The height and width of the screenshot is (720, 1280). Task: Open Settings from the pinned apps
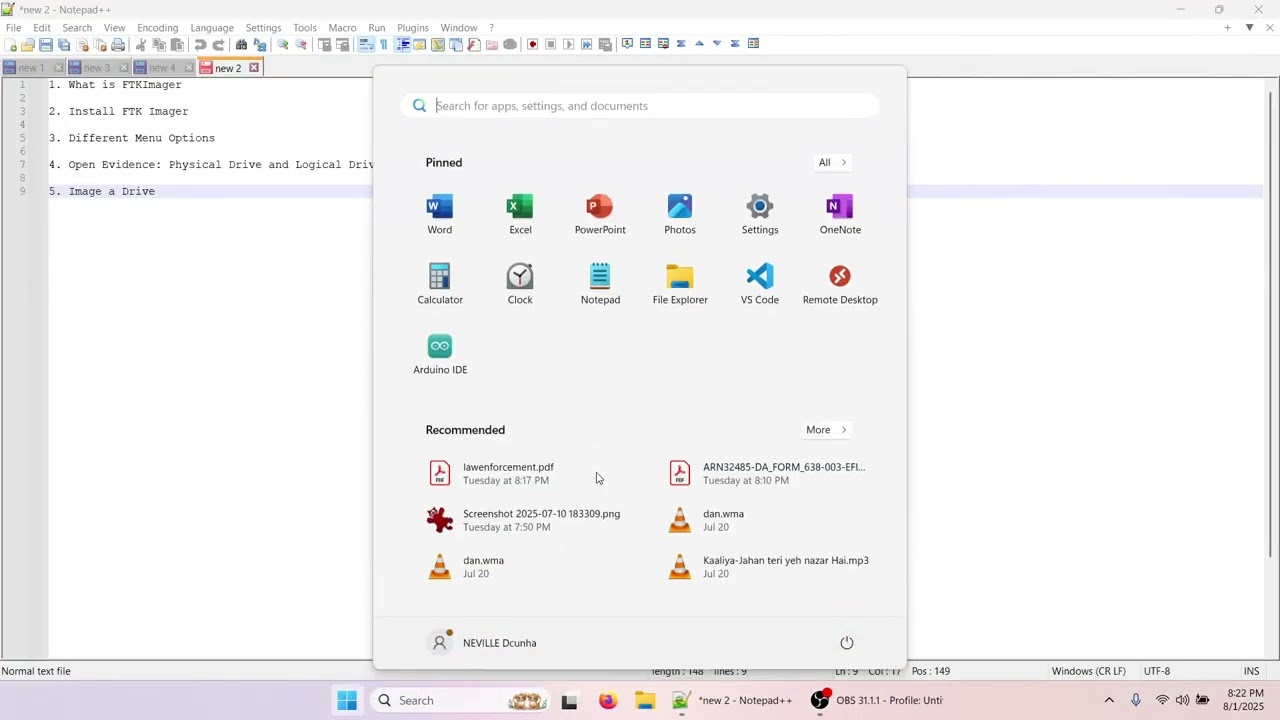(x=760, y=215)
